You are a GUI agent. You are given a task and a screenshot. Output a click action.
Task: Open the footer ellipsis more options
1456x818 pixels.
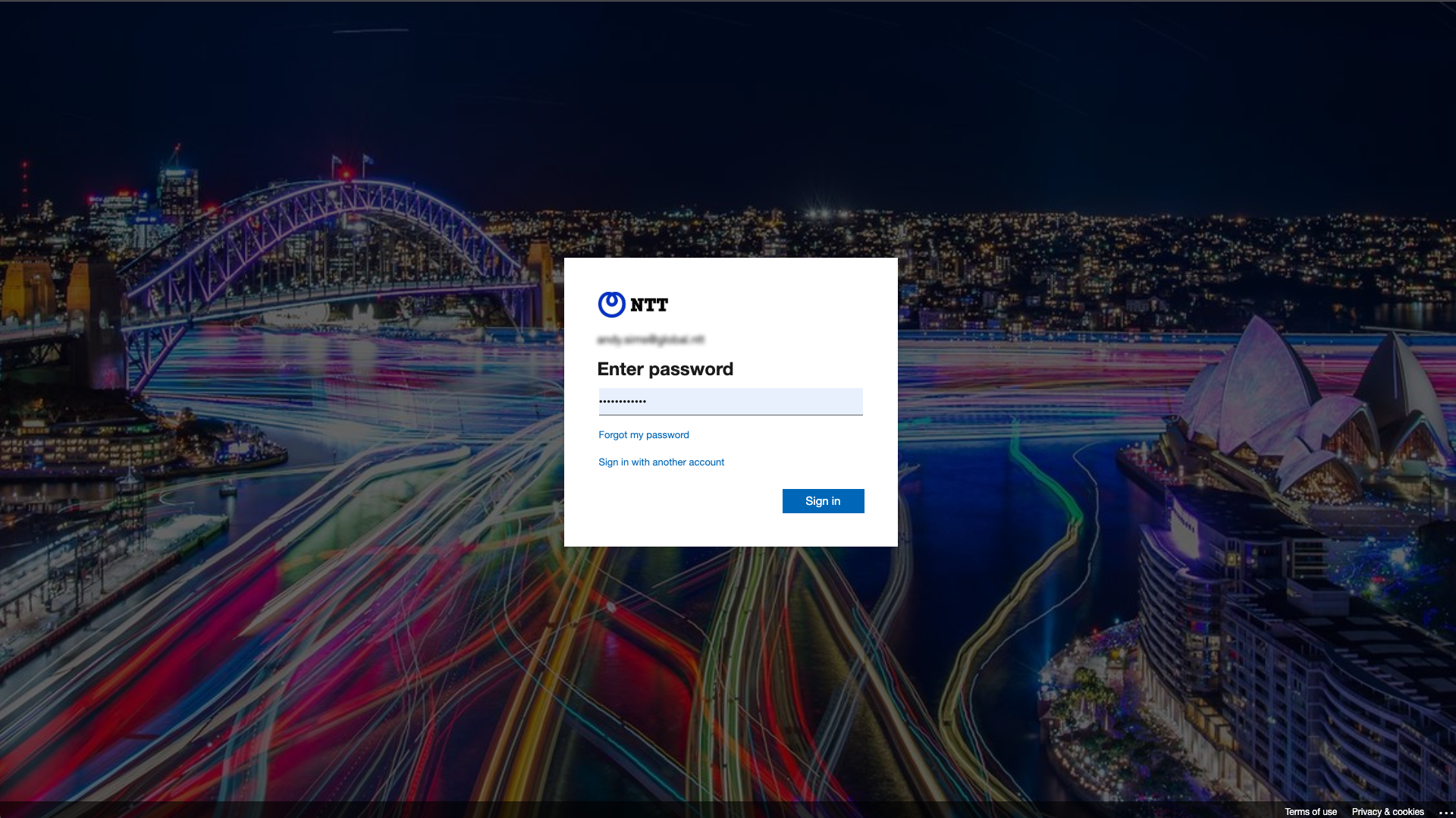pos(1445,812)
